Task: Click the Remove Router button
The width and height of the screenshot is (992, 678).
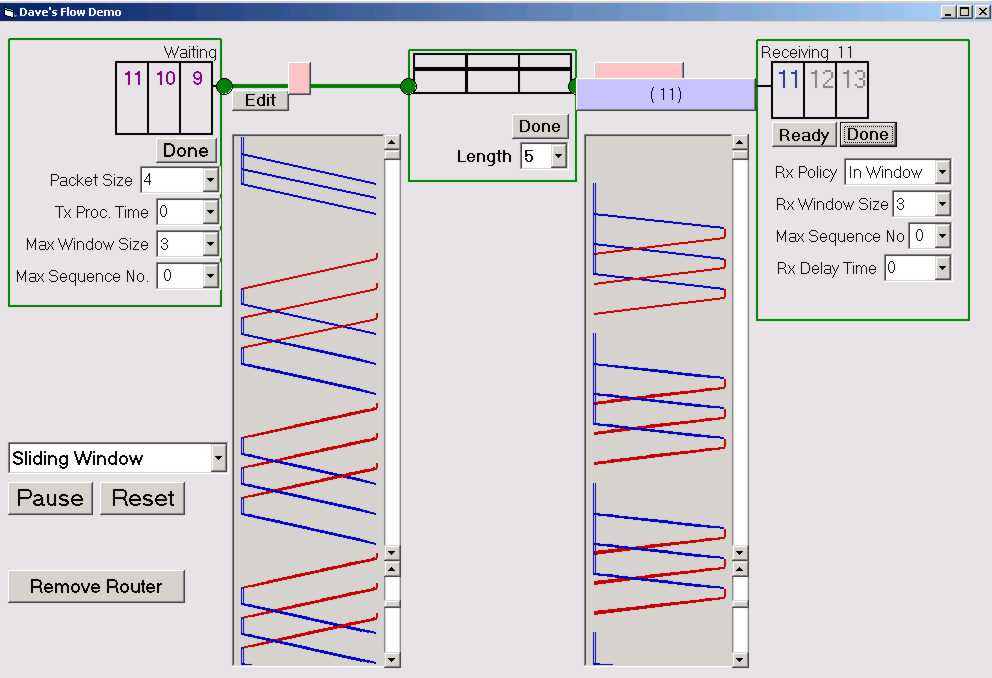Action: (x=96, y=586)
